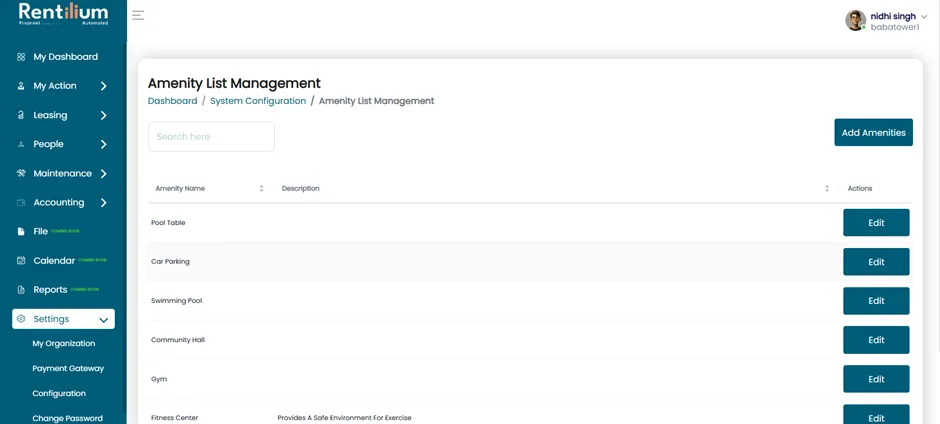
Task: Edit the Car Parking amenity
Action: point(876,262)
